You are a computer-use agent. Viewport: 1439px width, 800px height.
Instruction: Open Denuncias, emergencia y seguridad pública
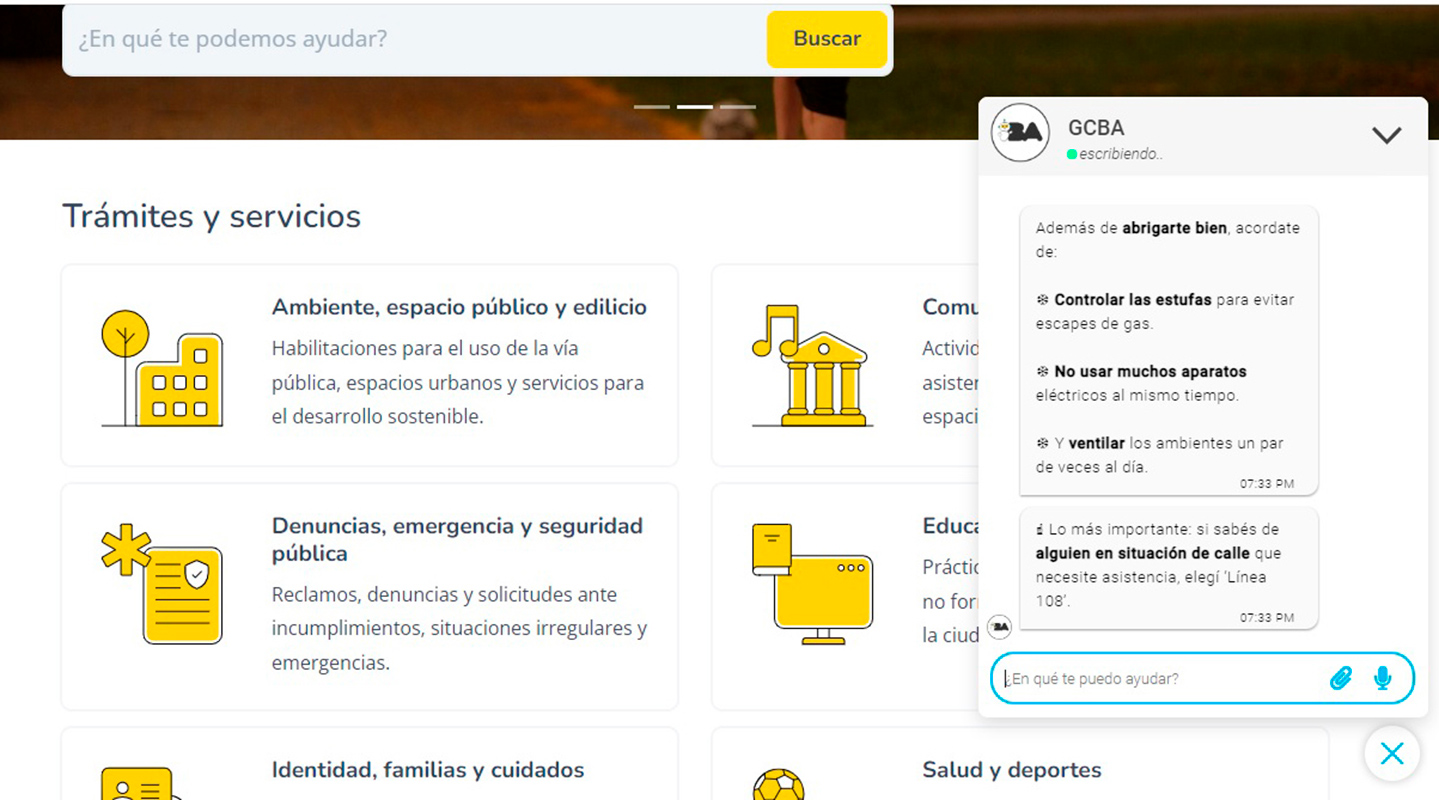(x=457, y=539)
